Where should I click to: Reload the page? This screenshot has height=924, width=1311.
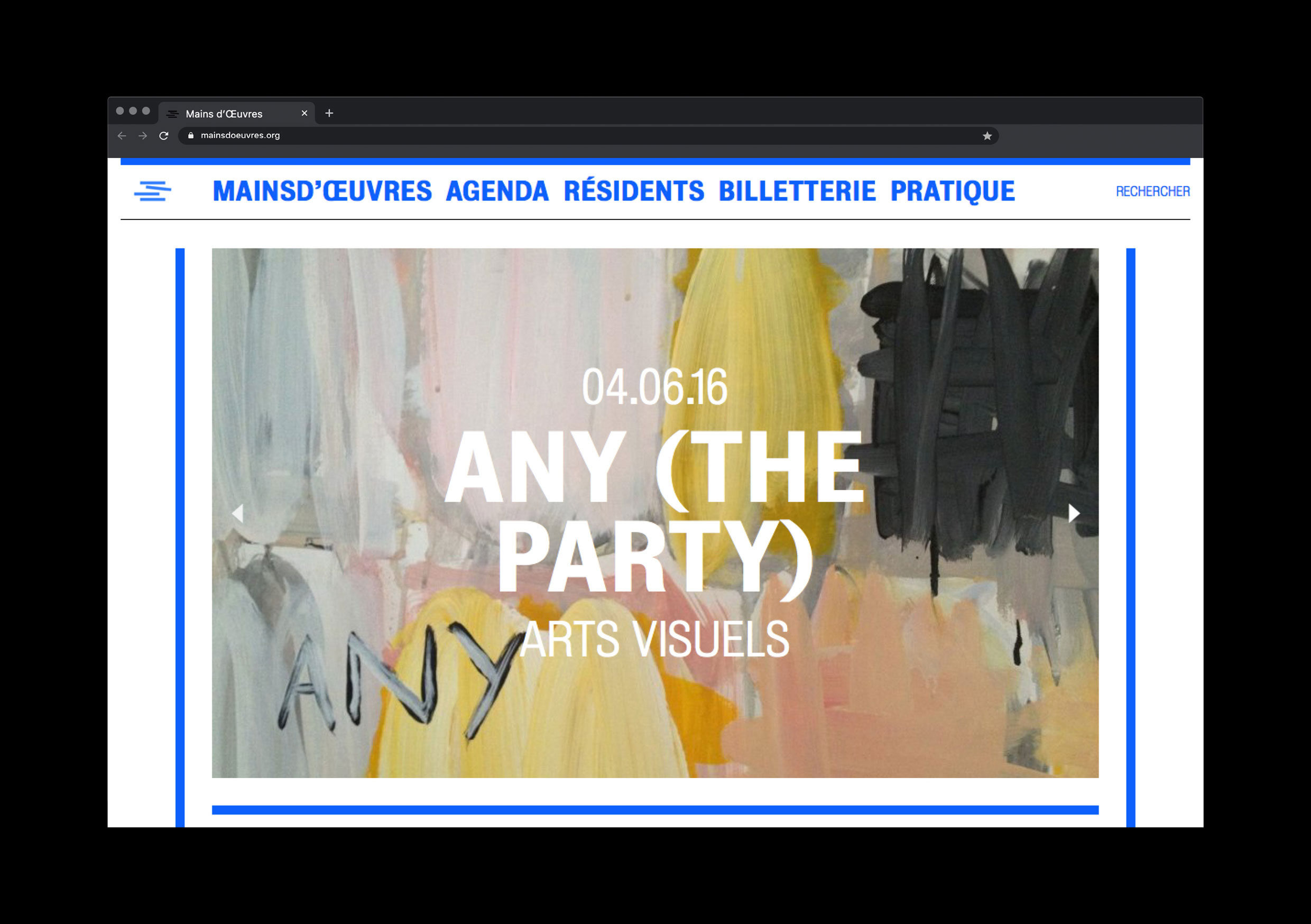pos(164,136)
